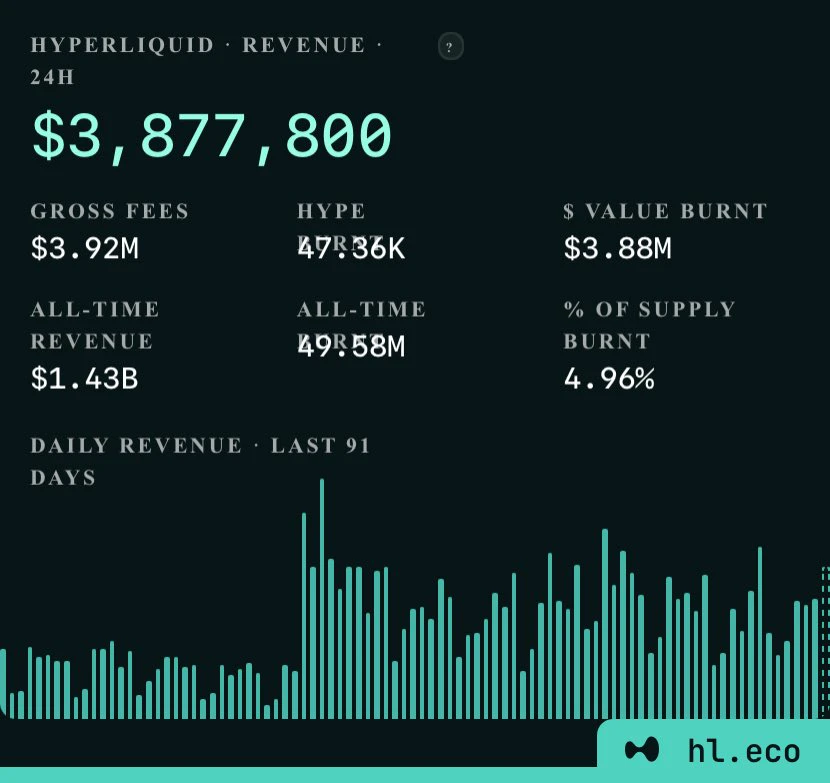Click the Hyperliquid · Revenue · 24H heading
This screenshot has height=783, width=830.
[x=206, y=61]
